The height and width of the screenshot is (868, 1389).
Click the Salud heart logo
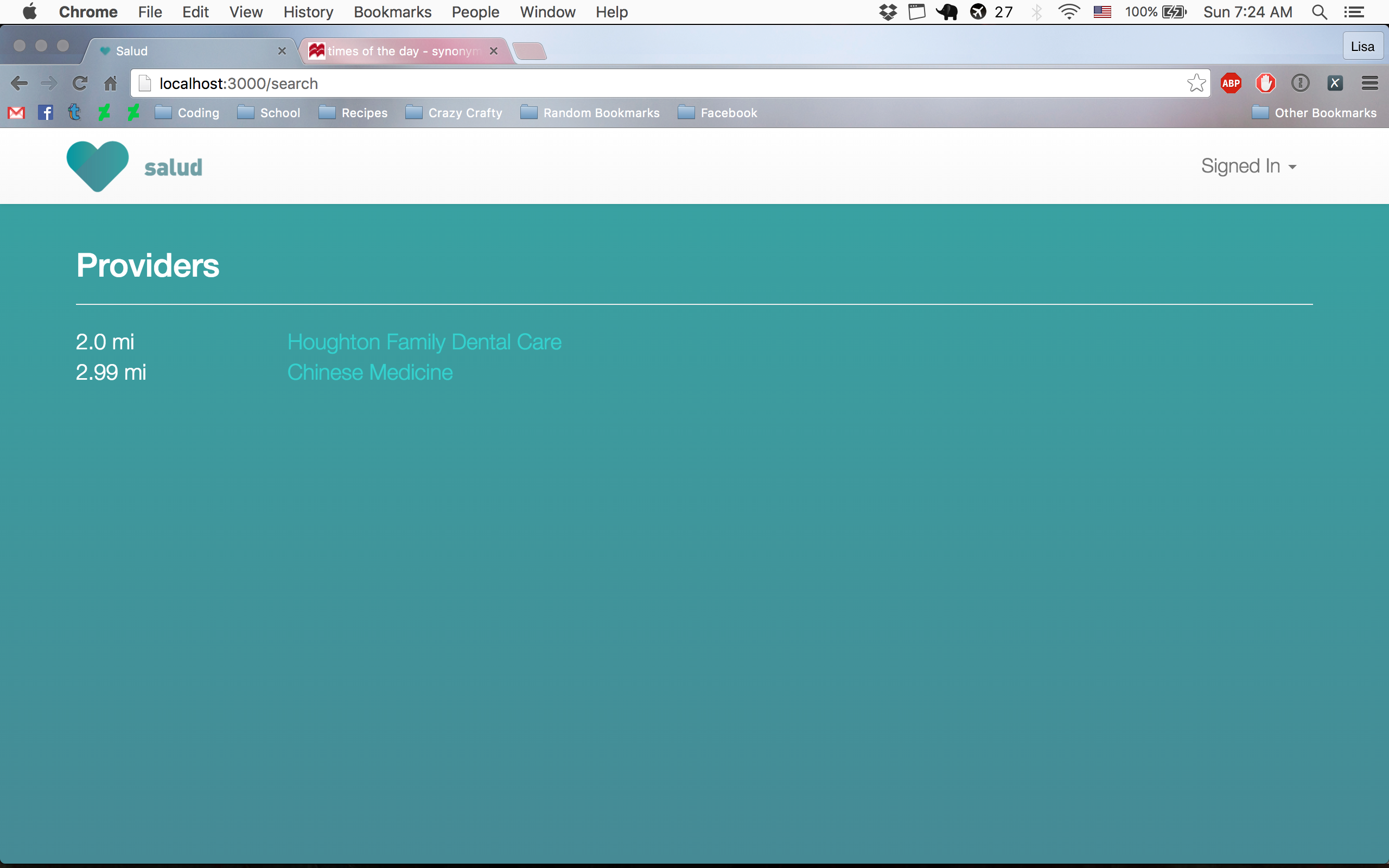pyautogui.click(x=98, y=166)
